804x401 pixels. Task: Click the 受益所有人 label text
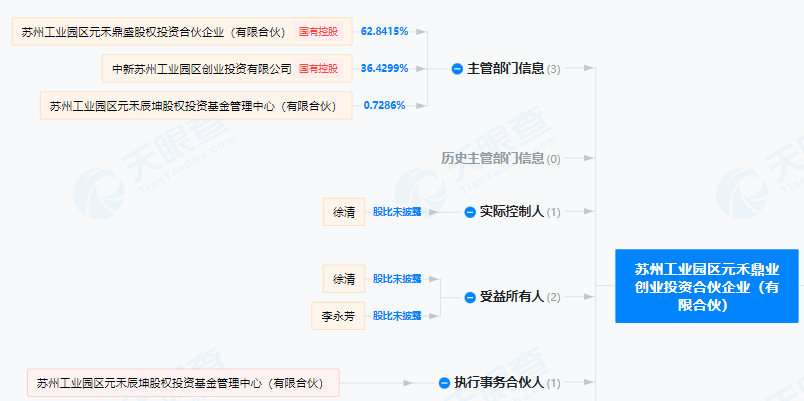point(510,297)
